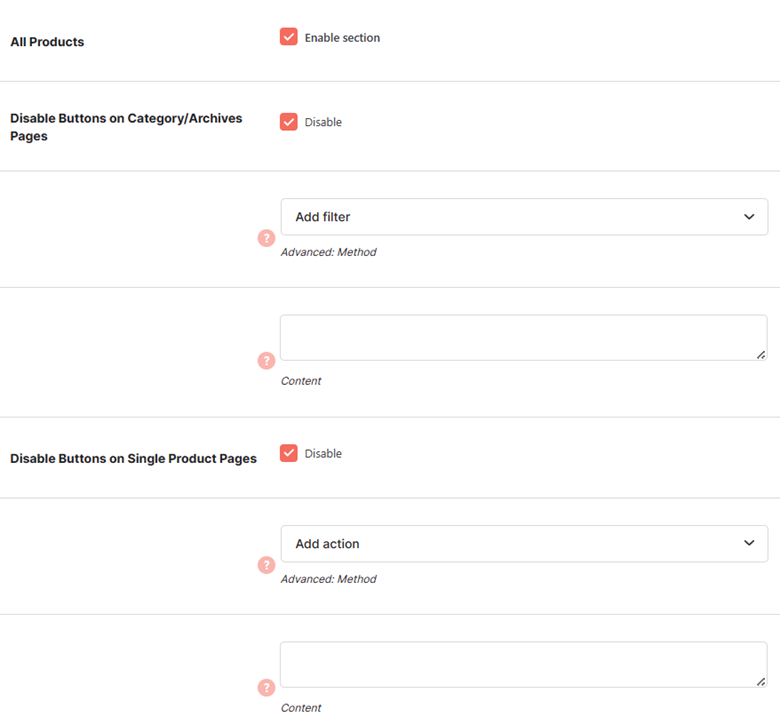Viewport: 780px width, 717px height.
Task: Click resize handle of bottom Content textarea
Action: [x=761, y=682]
